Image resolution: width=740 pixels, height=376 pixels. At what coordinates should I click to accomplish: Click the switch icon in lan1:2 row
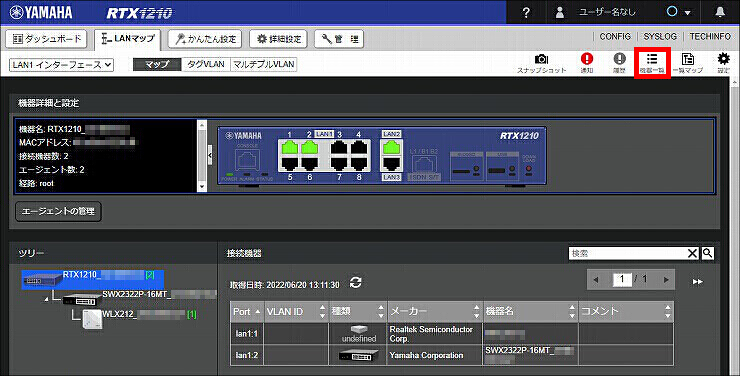click(x=359, y=355)
